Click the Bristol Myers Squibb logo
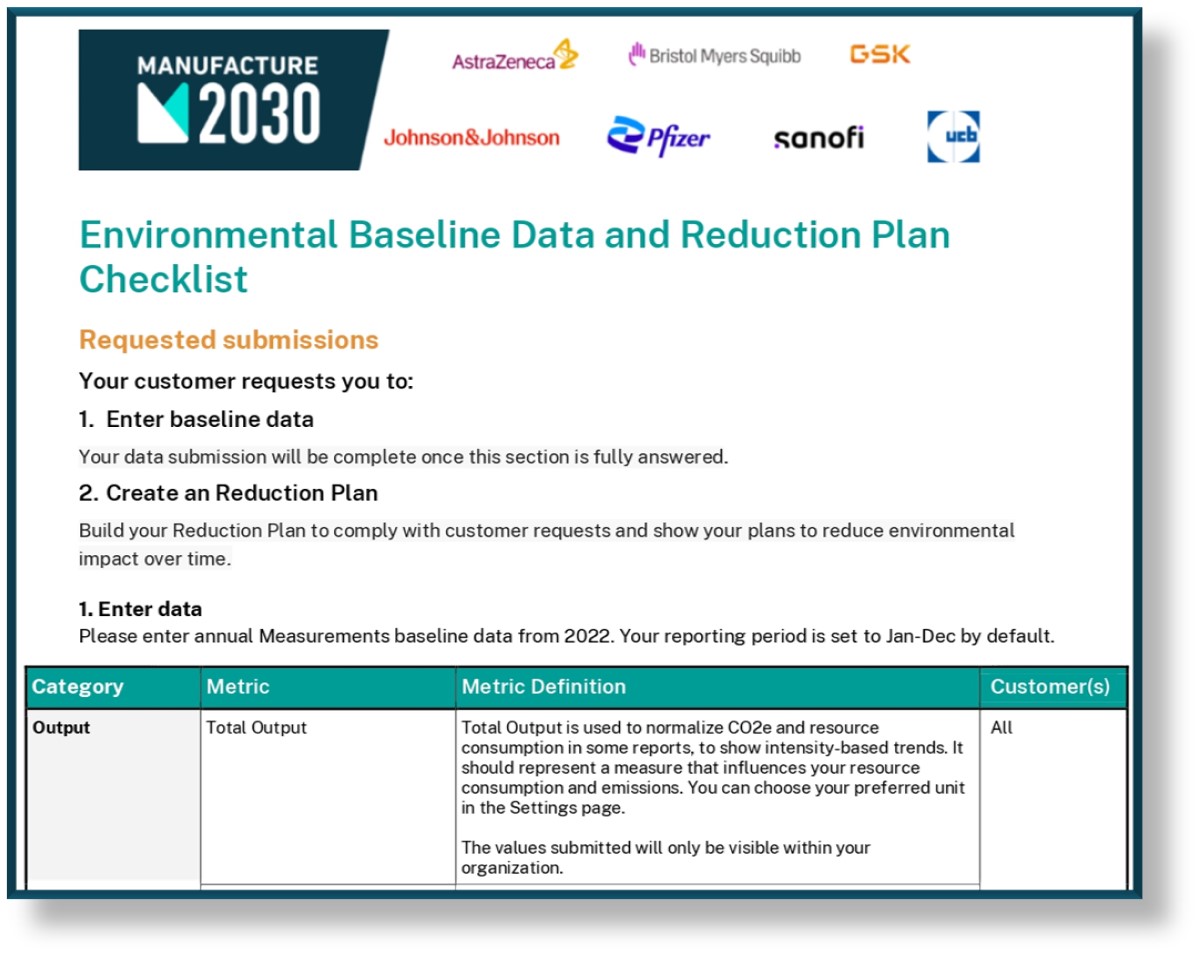 [x=714, y=56]
